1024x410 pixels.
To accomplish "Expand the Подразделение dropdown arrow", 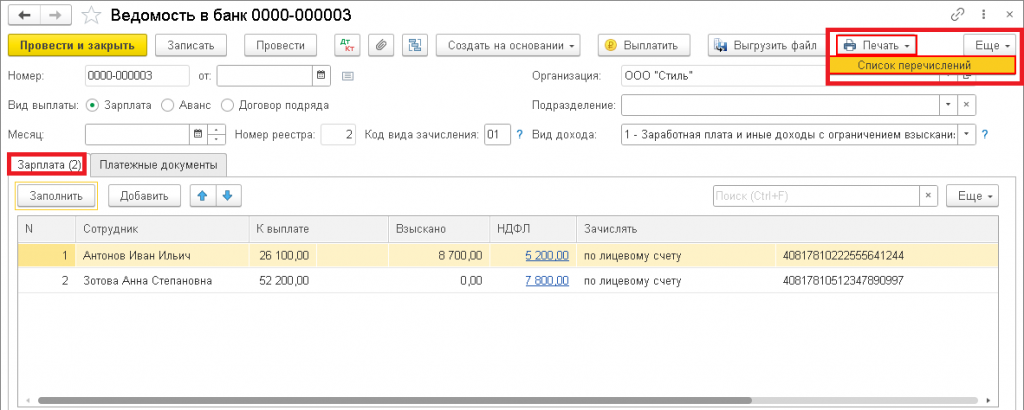I will (x=948, y=104).
